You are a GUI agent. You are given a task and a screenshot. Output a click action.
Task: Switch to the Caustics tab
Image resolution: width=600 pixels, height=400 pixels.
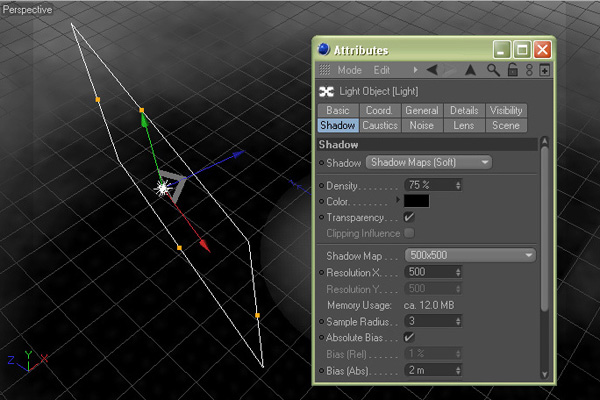click(380, 126)
